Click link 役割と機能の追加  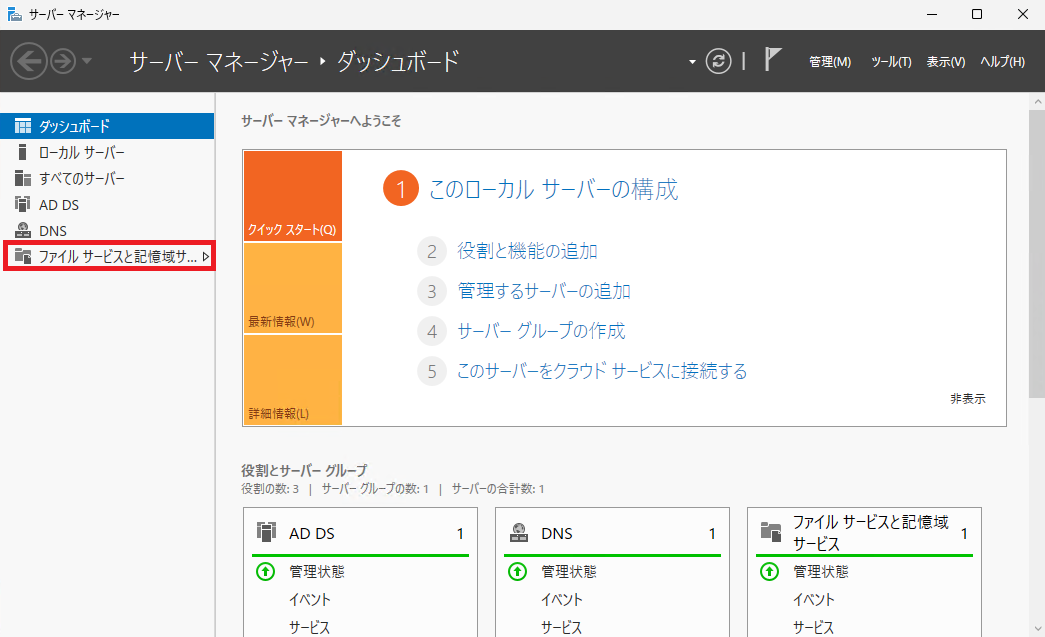(x=527, y=251)
